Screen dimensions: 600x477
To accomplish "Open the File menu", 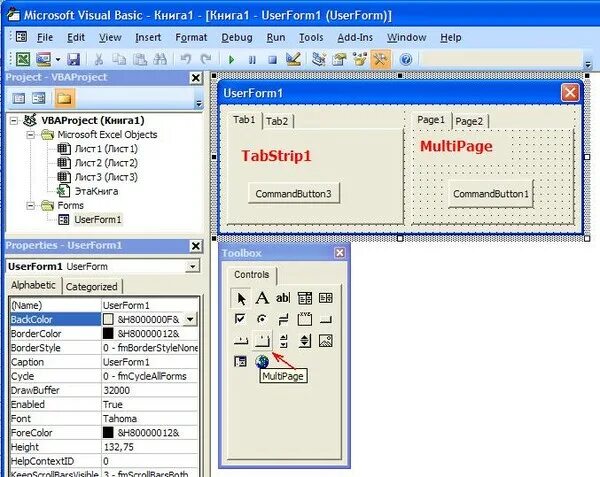I will pos(45,37).
